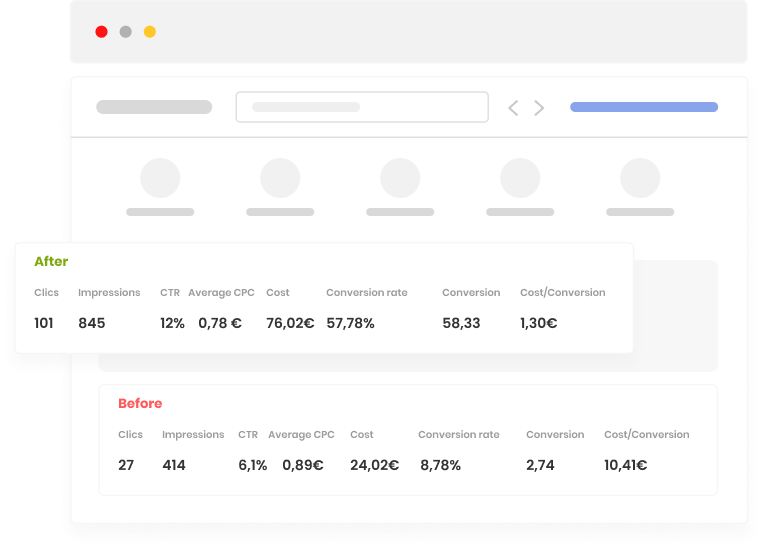
Task: Click the gray window dot
Action: (x=126, y=32)
